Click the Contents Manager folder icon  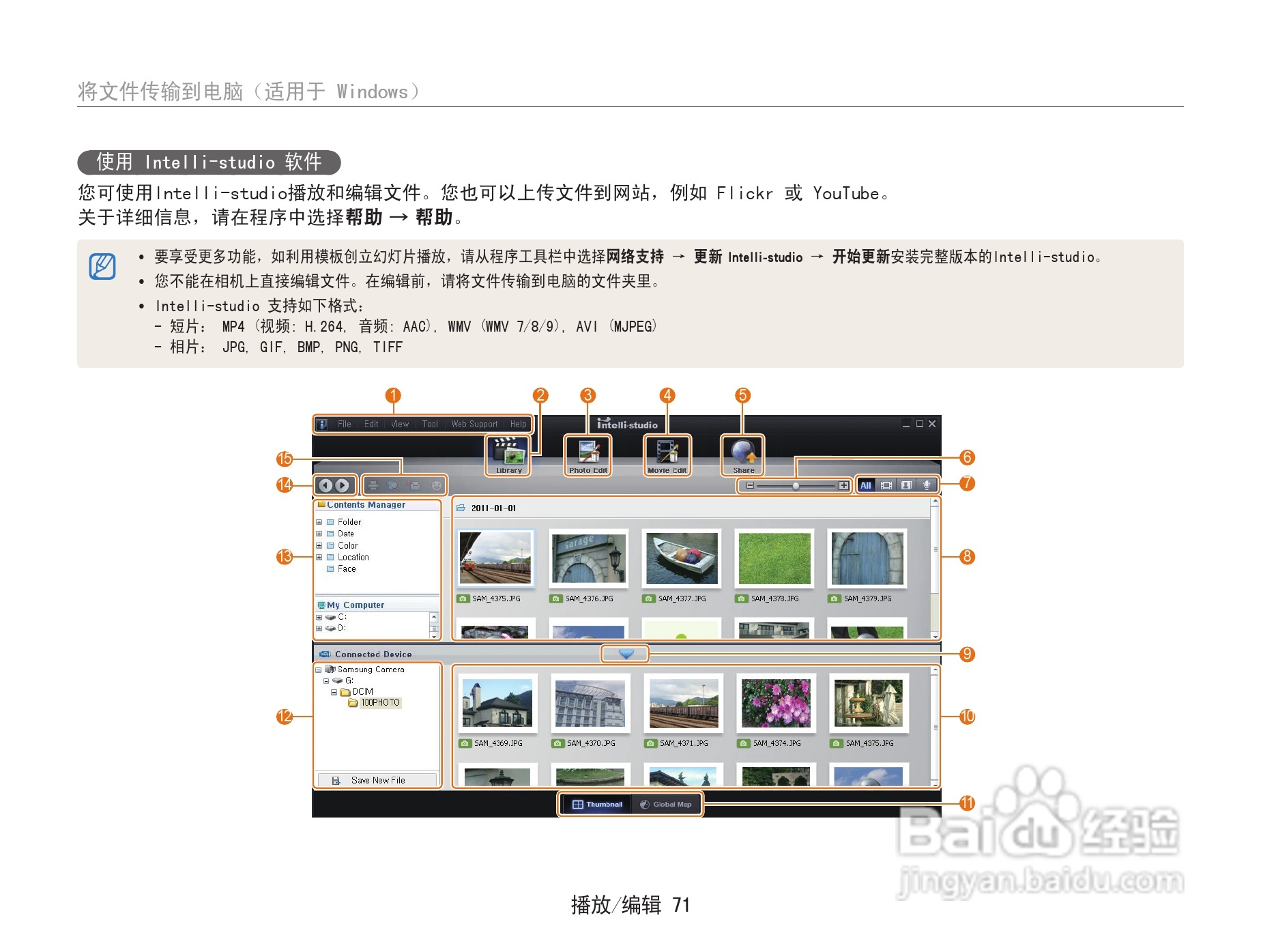(x=321, y=505)
